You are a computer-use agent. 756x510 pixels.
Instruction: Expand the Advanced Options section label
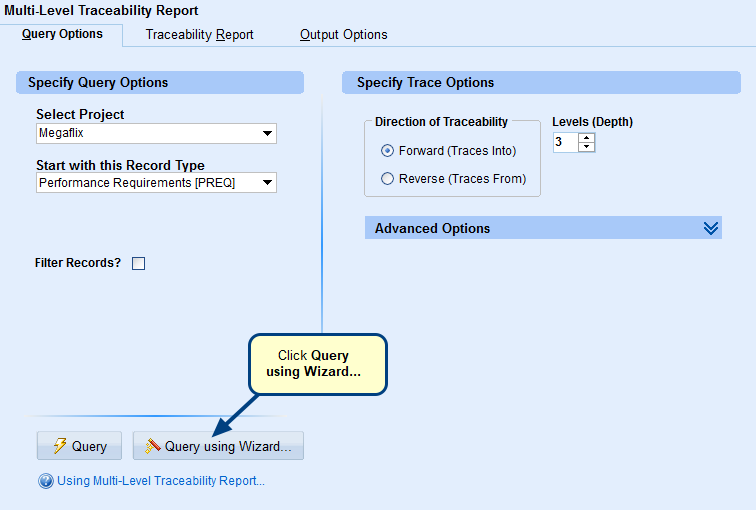click(432, 228)
